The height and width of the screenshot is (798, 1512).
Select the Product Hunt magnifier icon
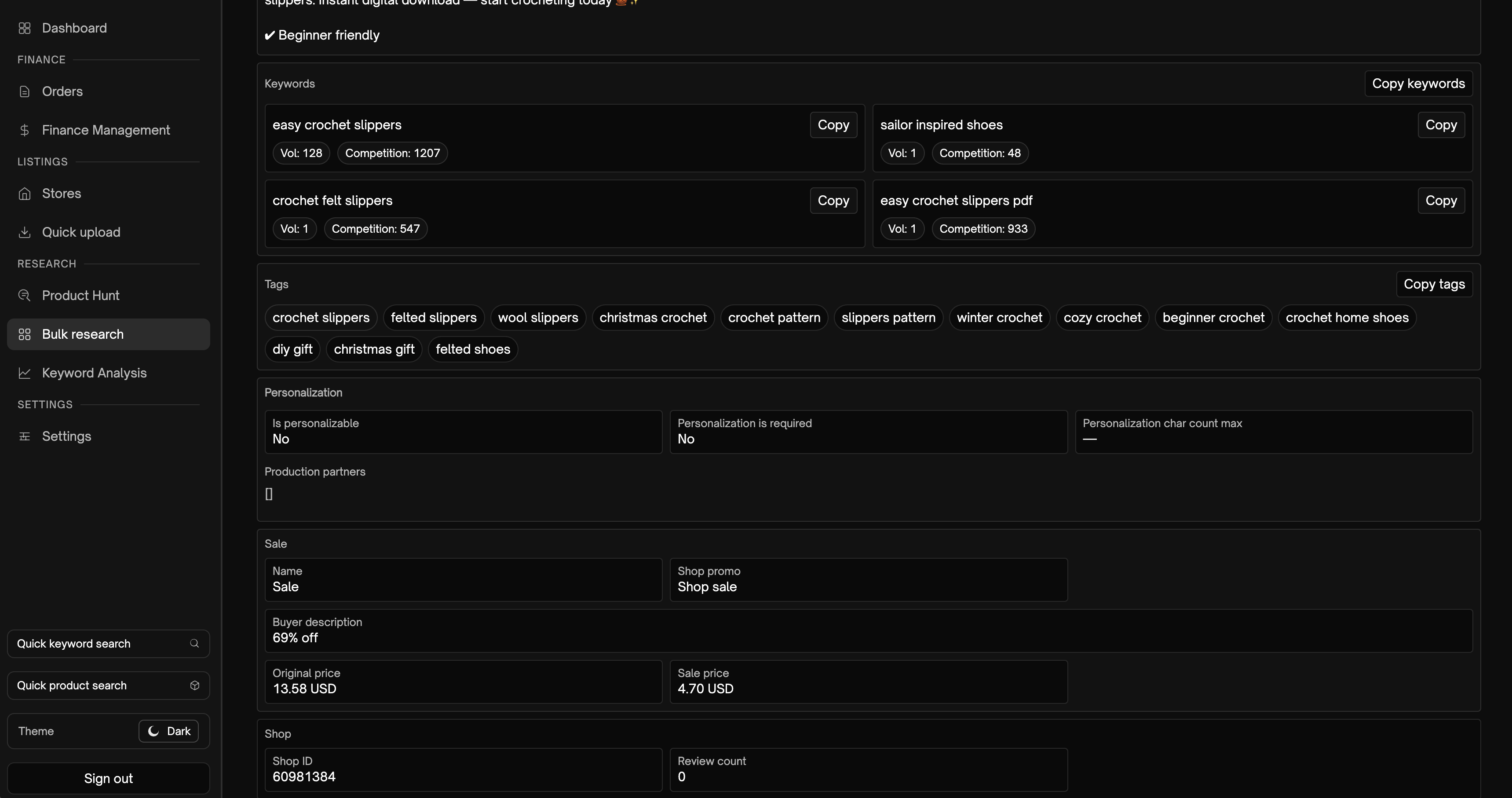coord(25,295)
